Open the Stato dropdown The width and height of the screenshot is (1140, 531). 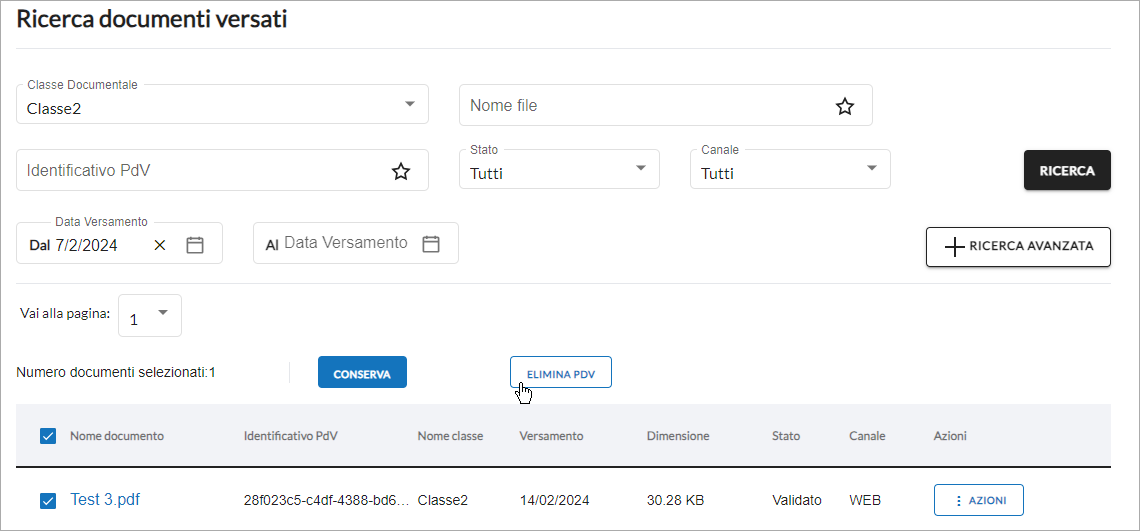[559, 169]
